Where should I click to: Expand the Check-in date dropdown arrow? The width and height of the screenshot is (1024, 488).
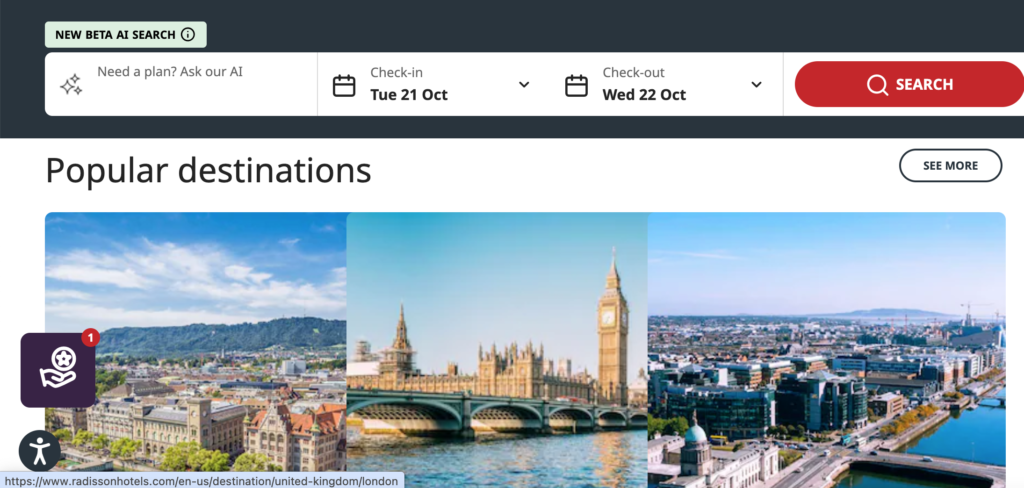click(x=524, y=85)
